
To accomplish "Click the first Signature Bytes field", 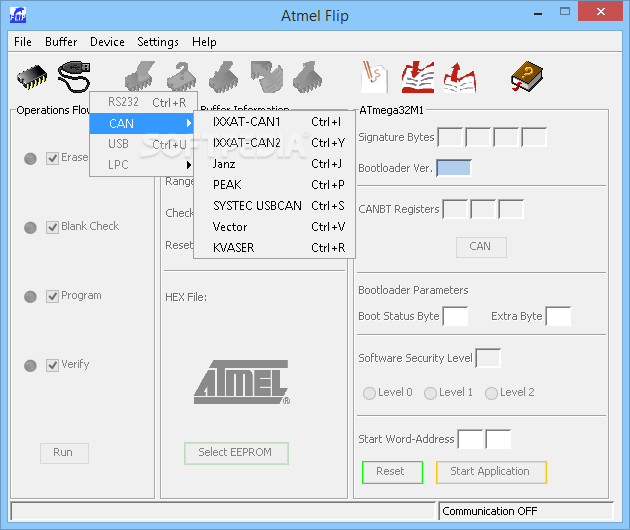I will point(450,137).
